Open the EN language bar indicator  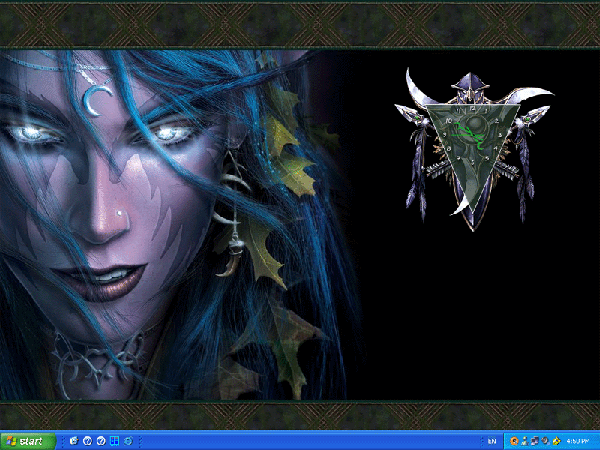(492, 442)
